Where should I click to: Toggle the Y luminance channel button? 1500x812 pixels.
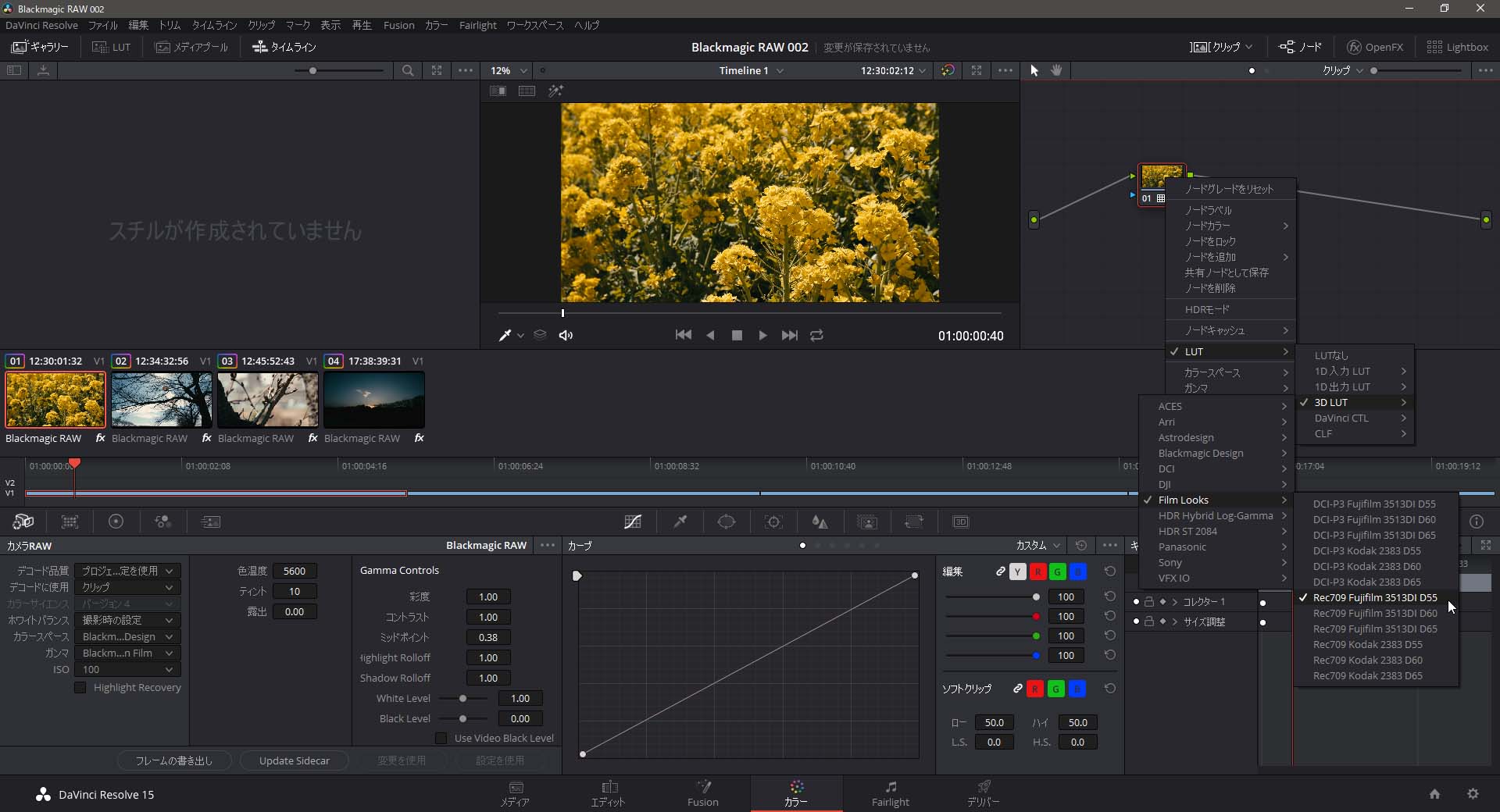(1017, 572)
